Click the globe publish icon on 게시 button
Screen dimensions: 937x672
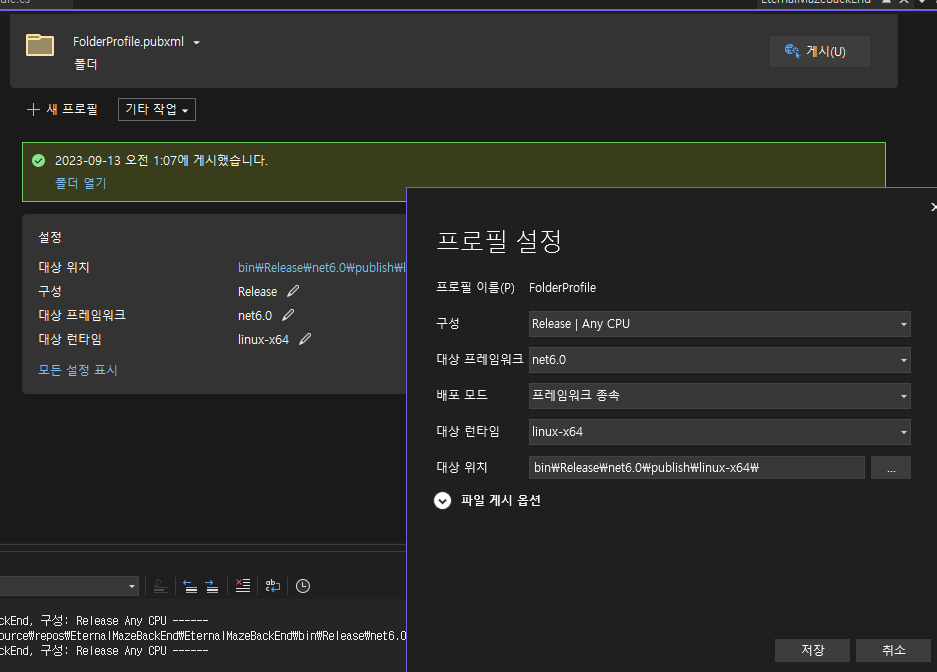pyautogui.click(x=792, y=51)
